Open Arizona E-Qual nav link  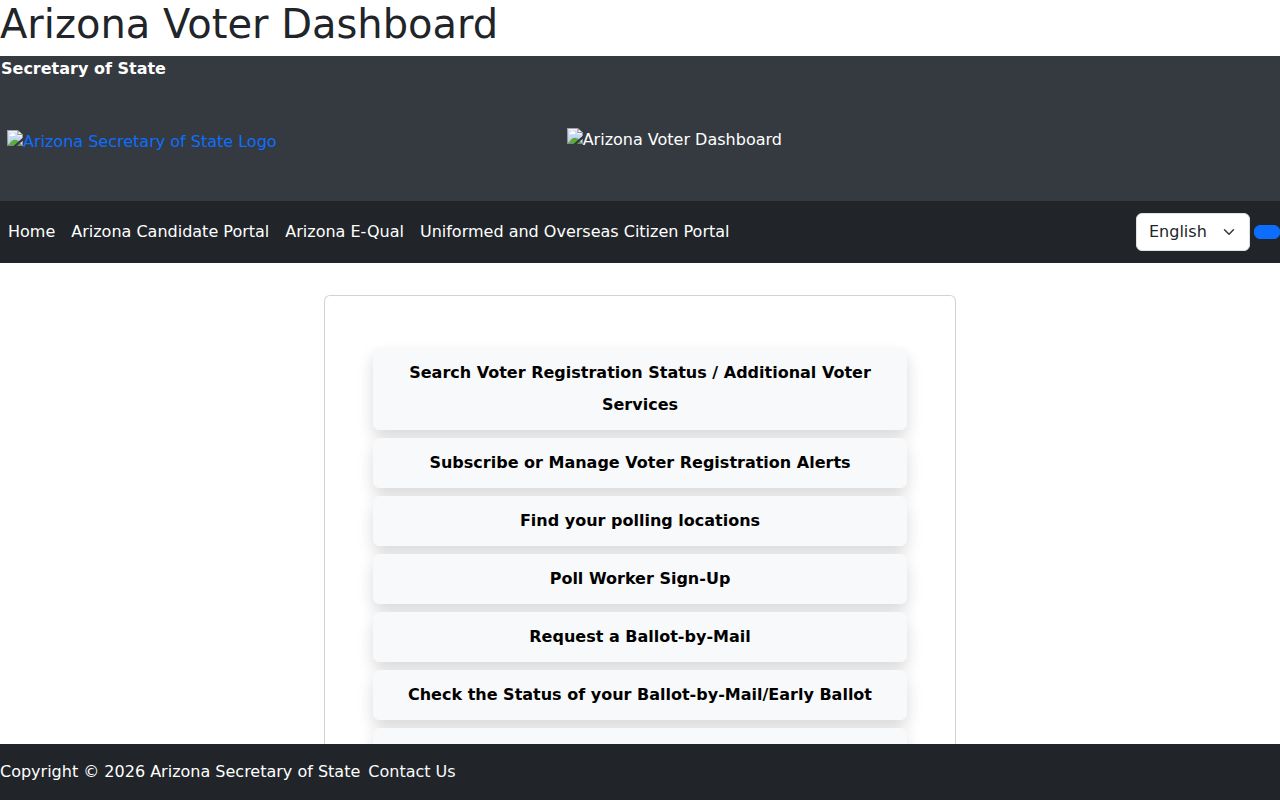pos(344,232)
